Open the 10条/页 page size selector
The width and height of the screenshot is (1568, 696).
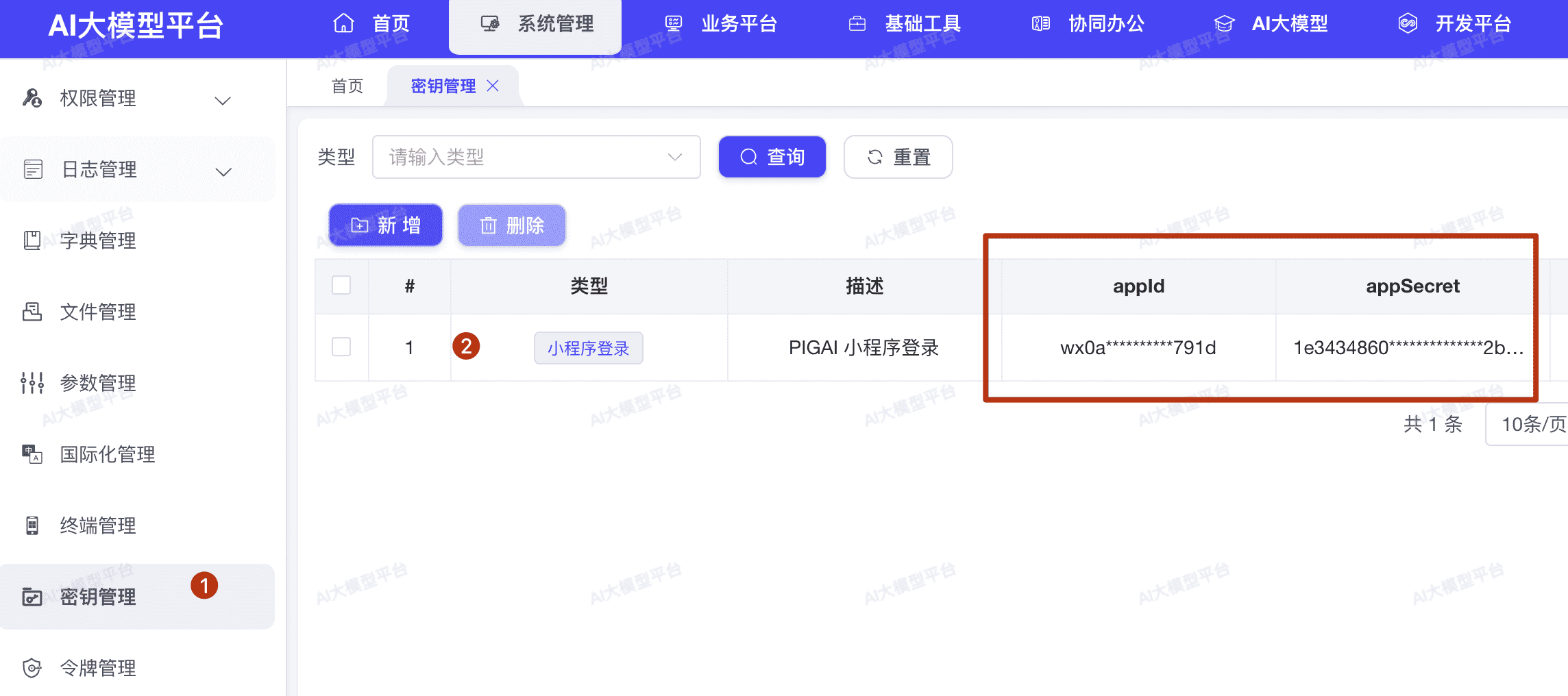(x=1535, y=425)
